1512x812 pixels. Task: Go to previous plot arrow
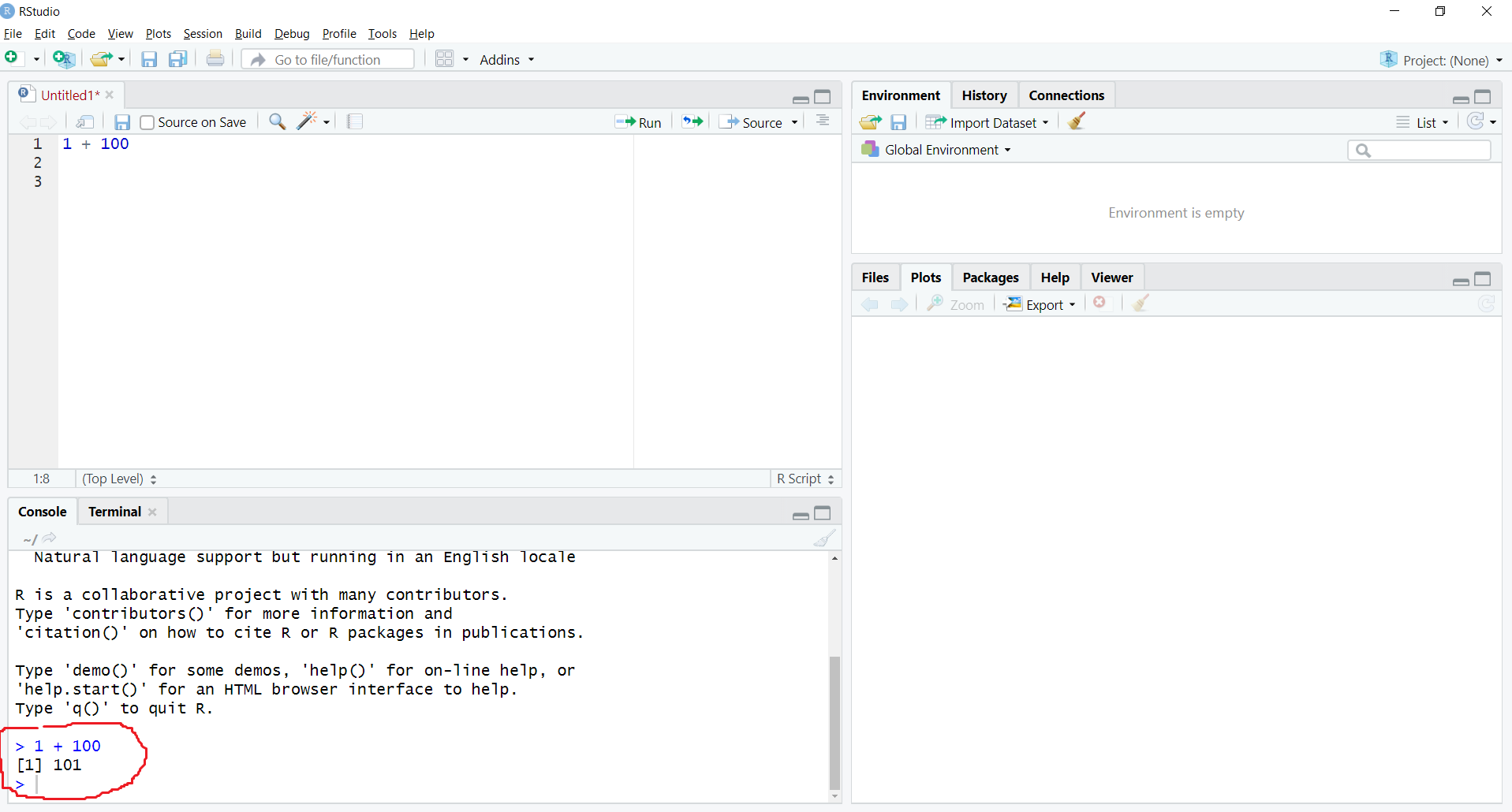tap(870, 304)
